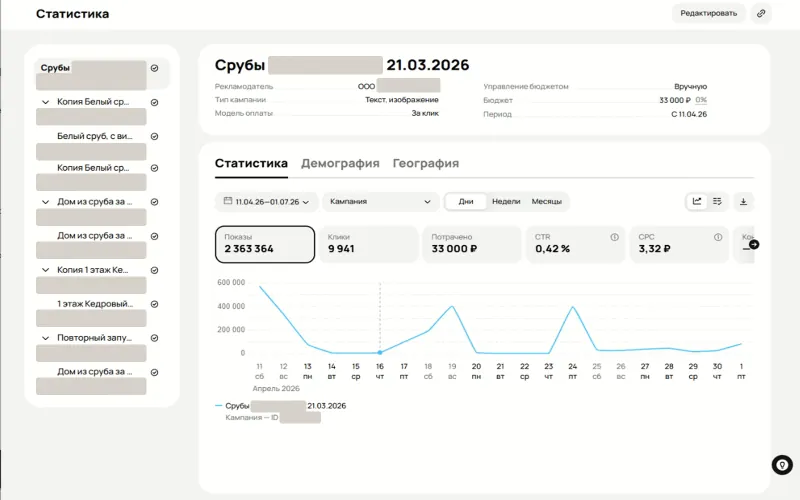Click status check icon for Белый сруб, с ви...
Viewport: 800px width, 500px height.
pyautogui.click(x=154, y=136)
